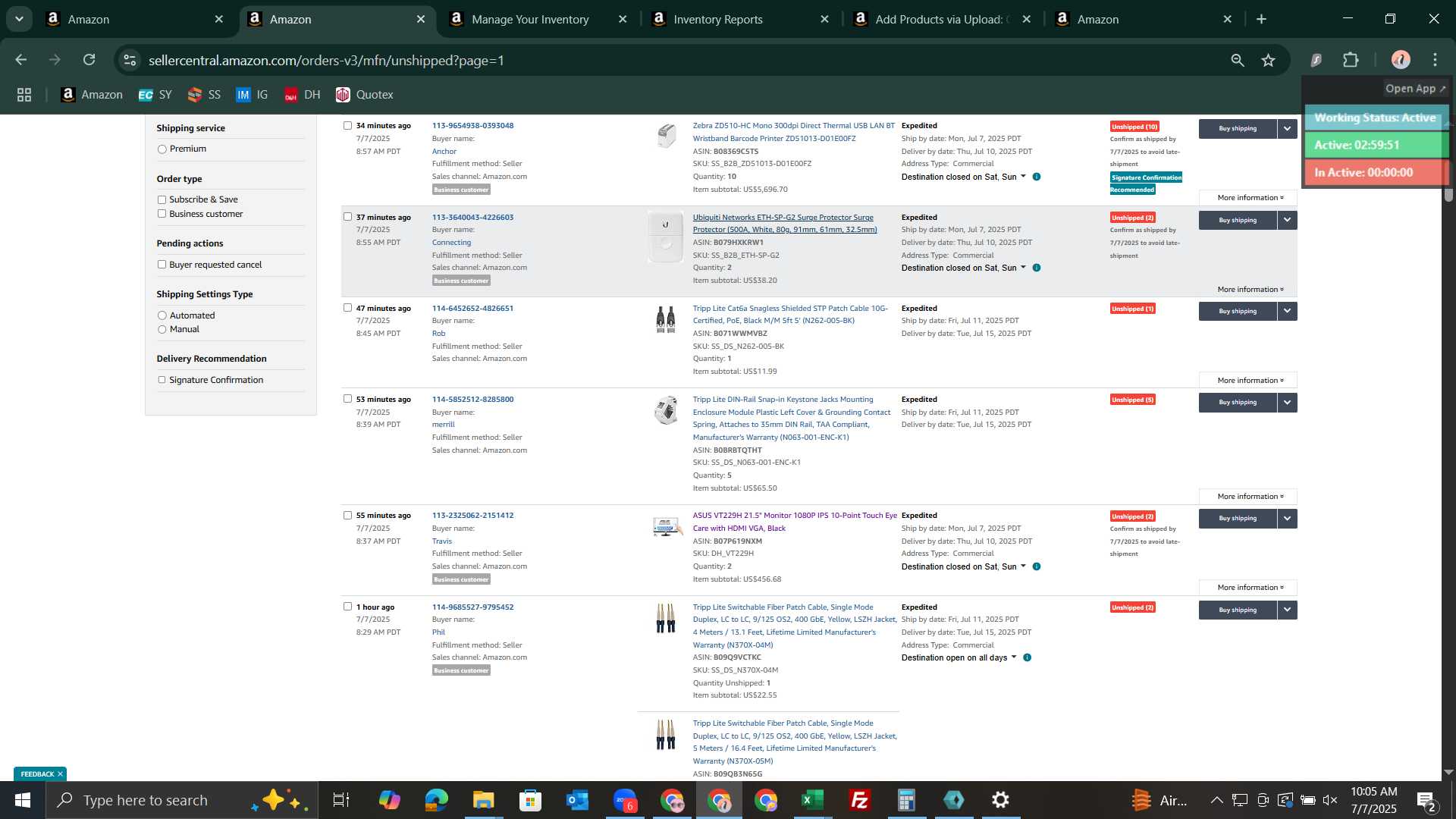Select the Manual shipping settings radio
Viewport: 1456px width, 819px height.
pos(162,329)
